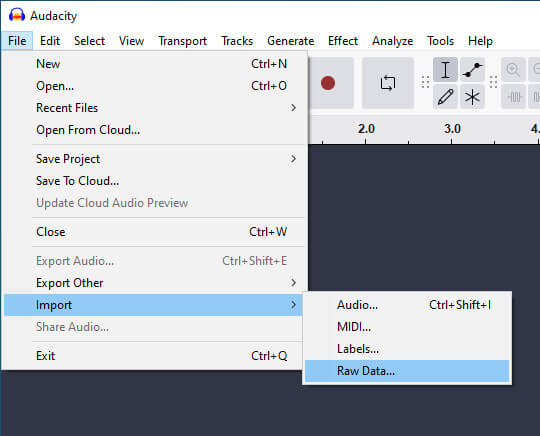The width and height of the screenshot is (540, 436).
Task: Select Raw Data... in the Import submenu
Action: click(x=407, y=371)
